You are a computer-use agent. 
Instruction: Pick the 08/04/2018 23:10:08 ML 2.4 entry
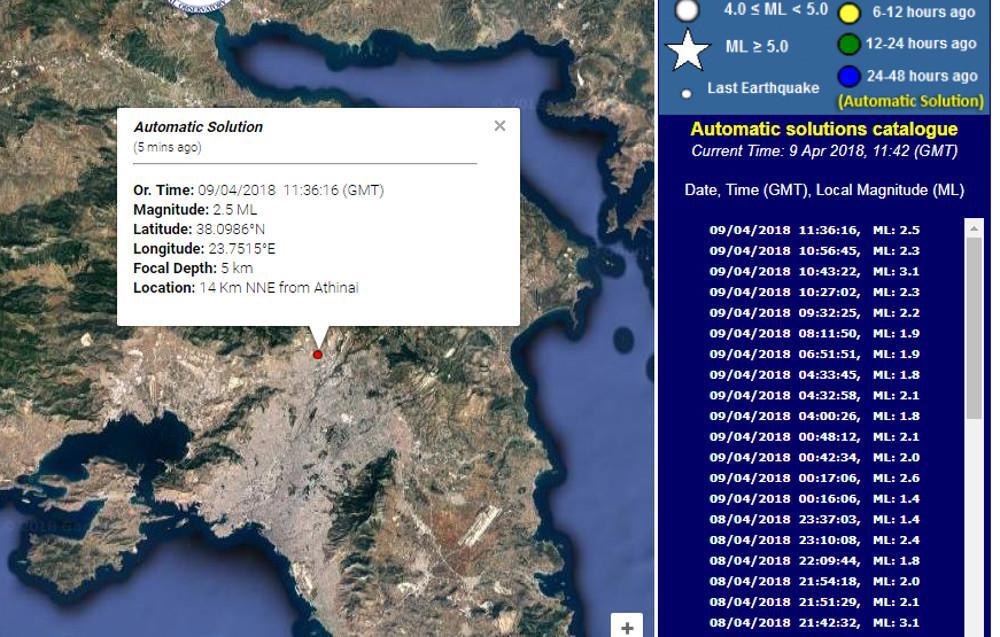point(814,540)
